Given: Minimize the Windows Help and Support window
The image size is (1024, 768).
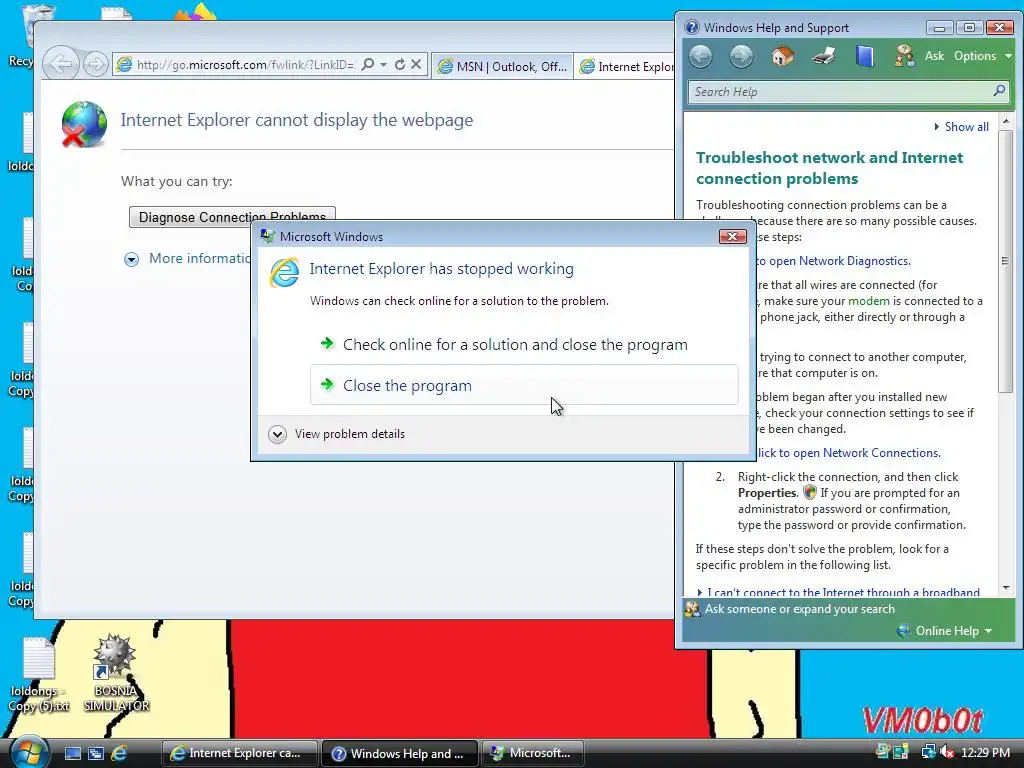Looking at the screenshot, I should coord(940,27).
